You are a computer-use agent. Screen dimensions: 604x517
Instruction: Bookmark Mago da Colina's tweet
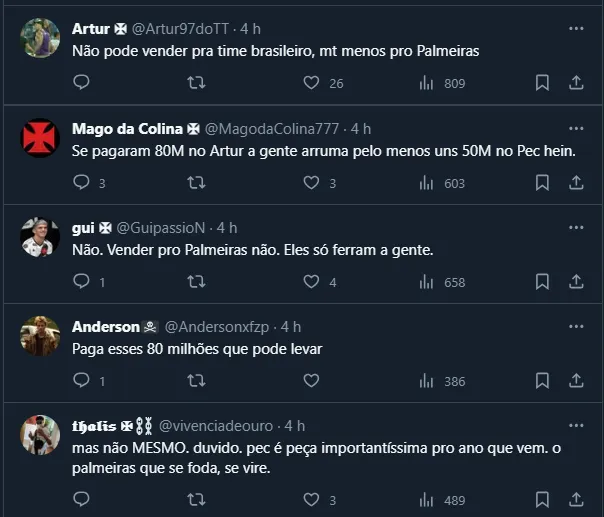pyautogui.click(x=541, y=183)
